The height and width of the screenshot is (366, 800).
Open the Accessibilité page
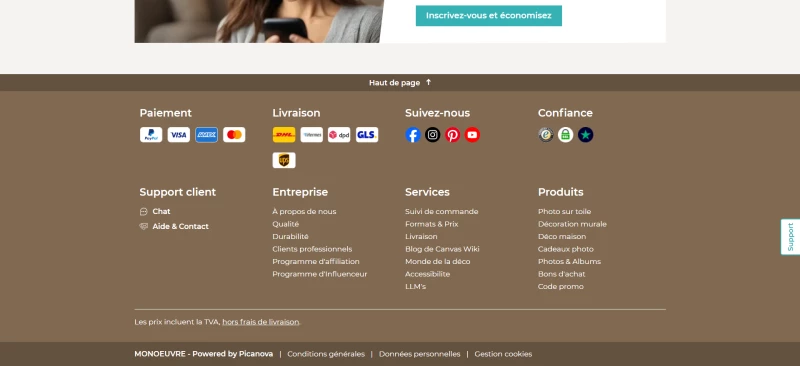[428, 274]
